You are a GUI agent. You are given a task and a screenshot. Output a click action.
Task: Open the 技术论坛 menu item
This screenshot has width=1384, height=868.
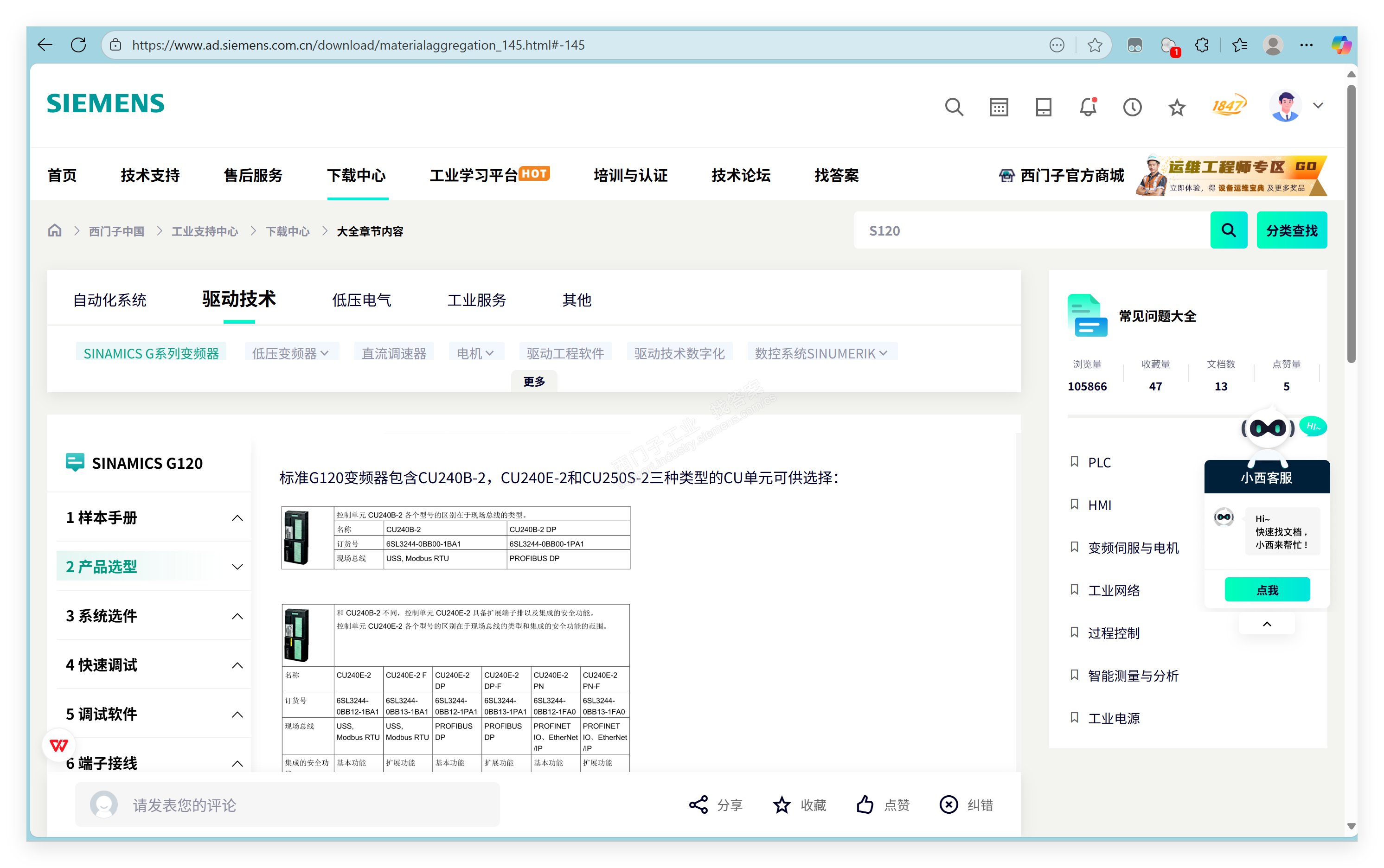[741, 175]
